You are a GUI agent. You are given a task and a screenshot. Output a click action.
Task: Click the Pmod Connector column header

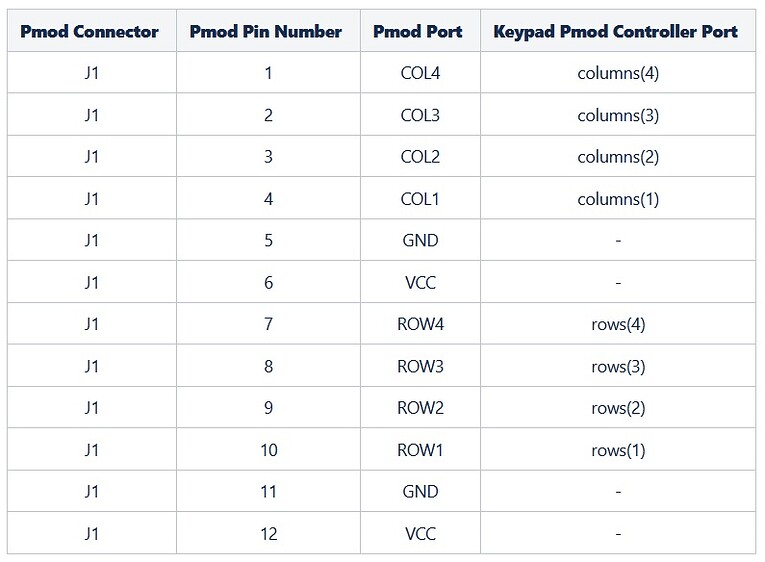click(x=90, y=31)
